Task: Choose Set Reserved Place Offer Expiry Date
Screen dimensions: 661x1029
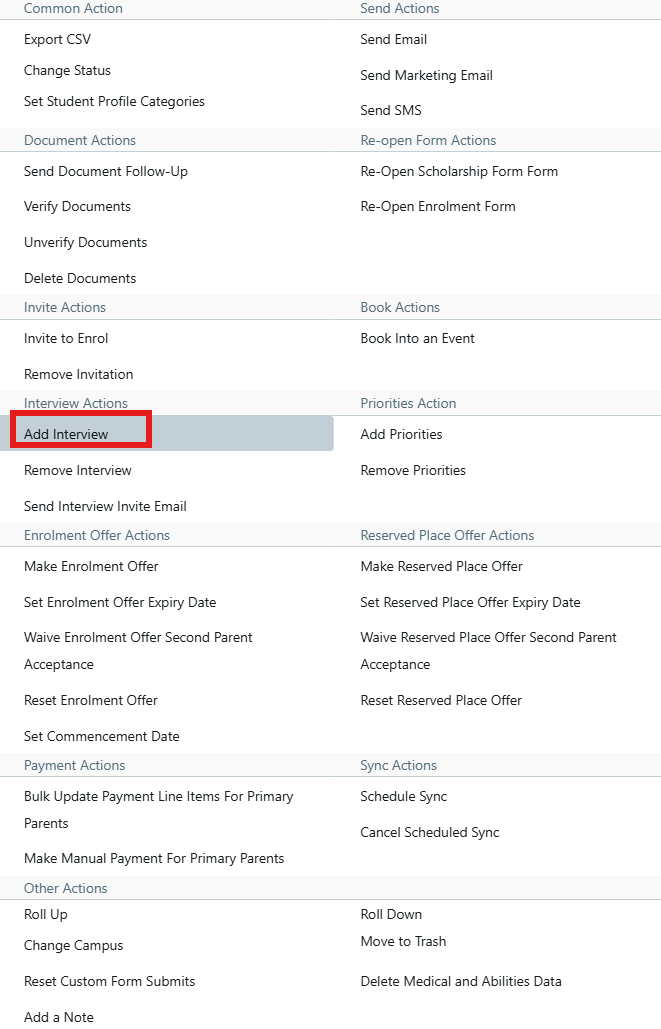Action: (470, 603)
